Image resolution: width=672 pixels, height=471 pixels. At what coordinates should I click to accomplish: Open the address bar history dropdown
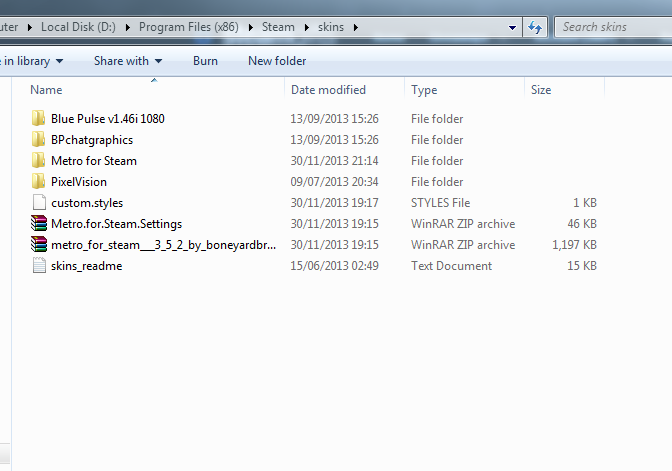[512, 27]
